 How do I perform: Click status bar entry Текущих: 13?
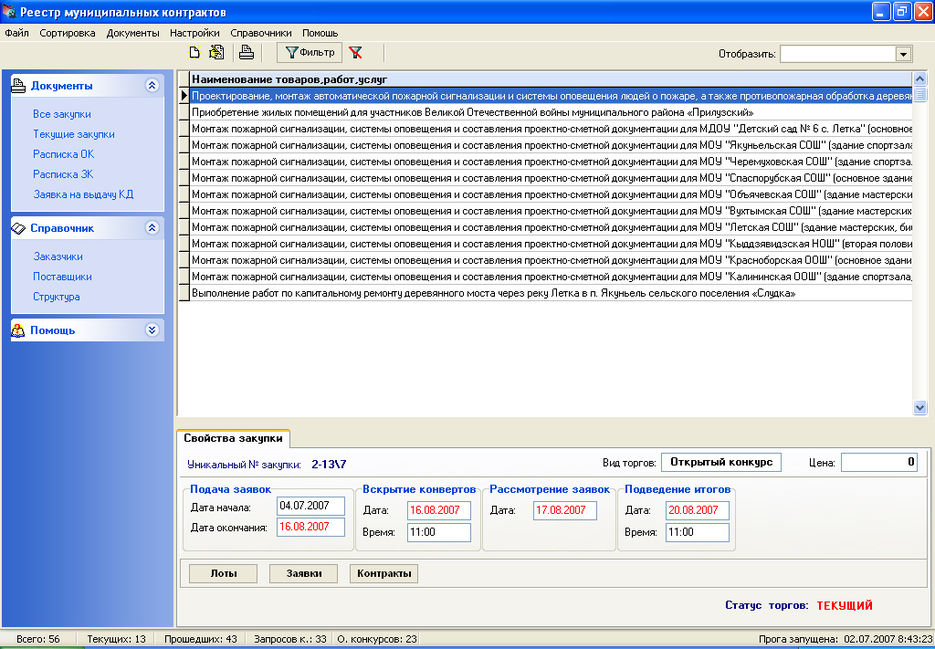pos(116,639)
